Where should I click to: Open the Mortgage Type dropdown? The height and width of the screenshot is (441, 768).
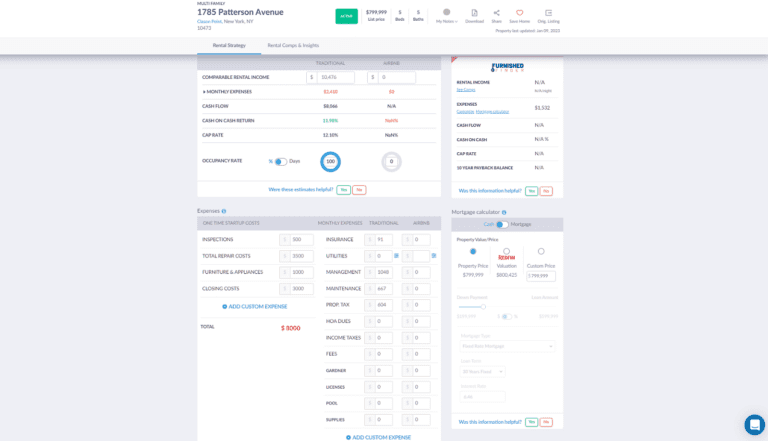point(507,346)
